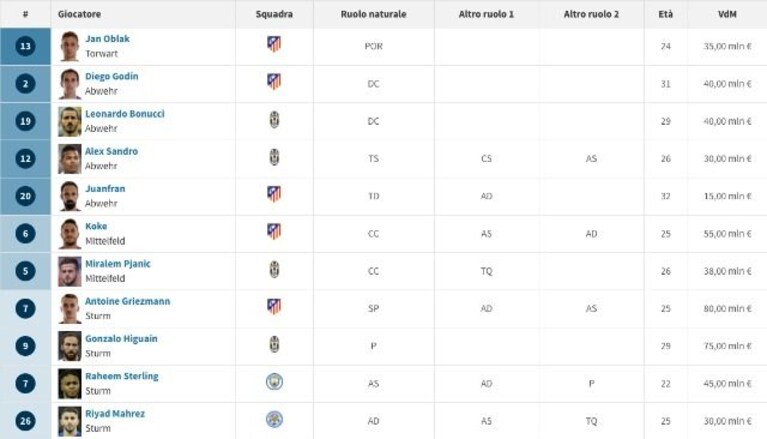Click shirt number 26 badge for Mahrez
This screenshot has height=439, width=767.
25,421
